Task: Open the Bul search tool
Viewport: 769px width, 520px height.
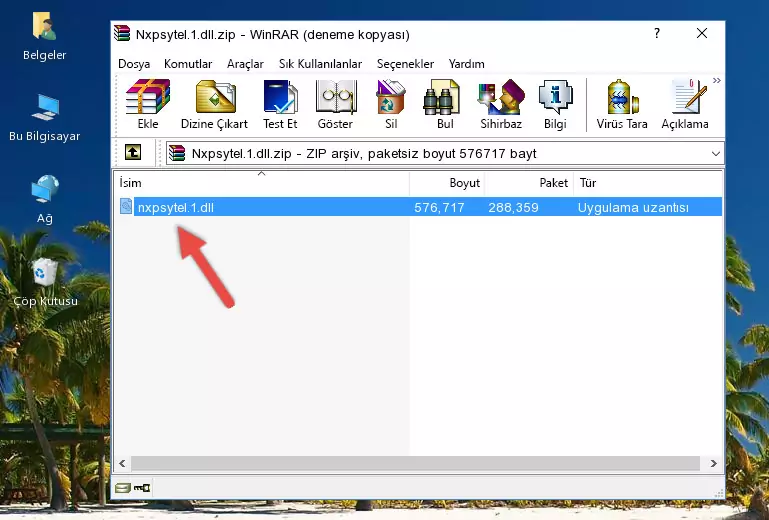Action: click(x=444, y=104)
